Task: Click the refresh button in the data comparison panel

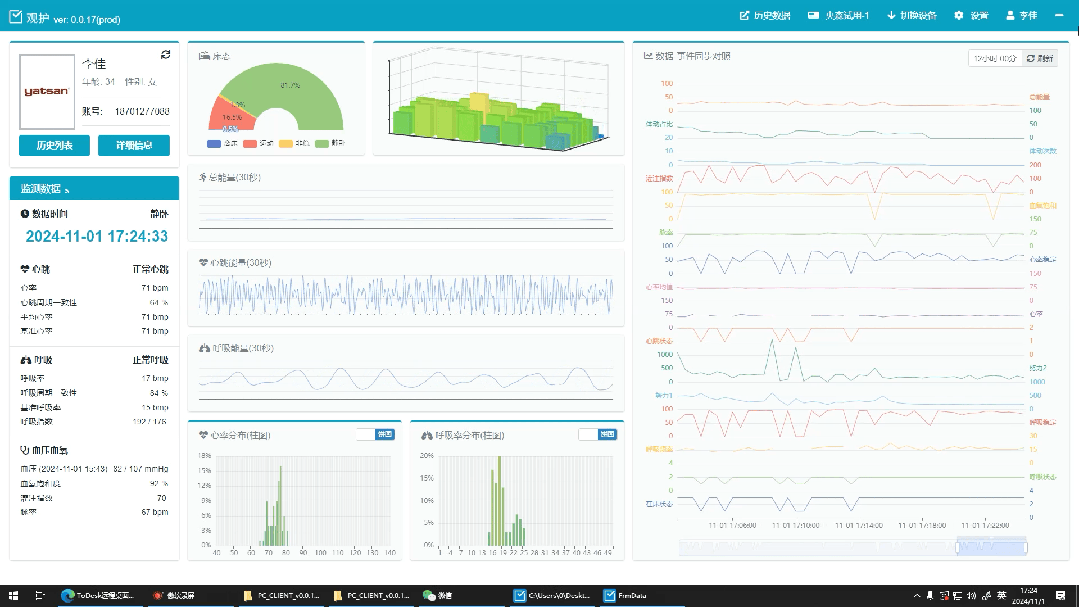Action: coord(1040,58)
